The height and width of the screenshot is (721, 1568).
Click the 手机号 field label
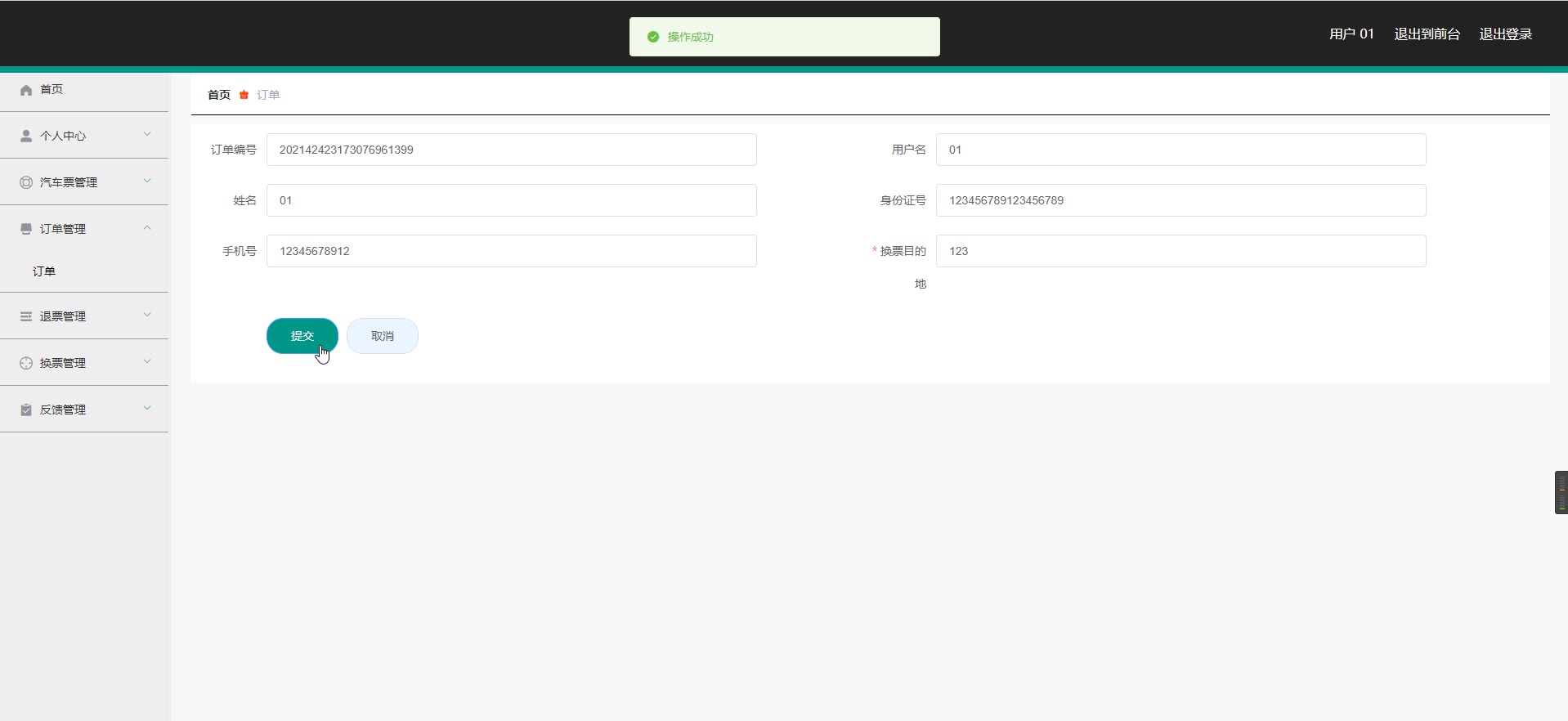pyautogui.click(x=240, y=251)
